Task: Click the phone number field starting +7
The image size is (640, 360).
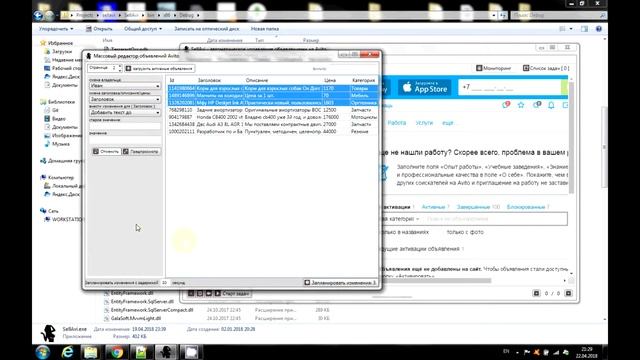Action: [509, 87]
